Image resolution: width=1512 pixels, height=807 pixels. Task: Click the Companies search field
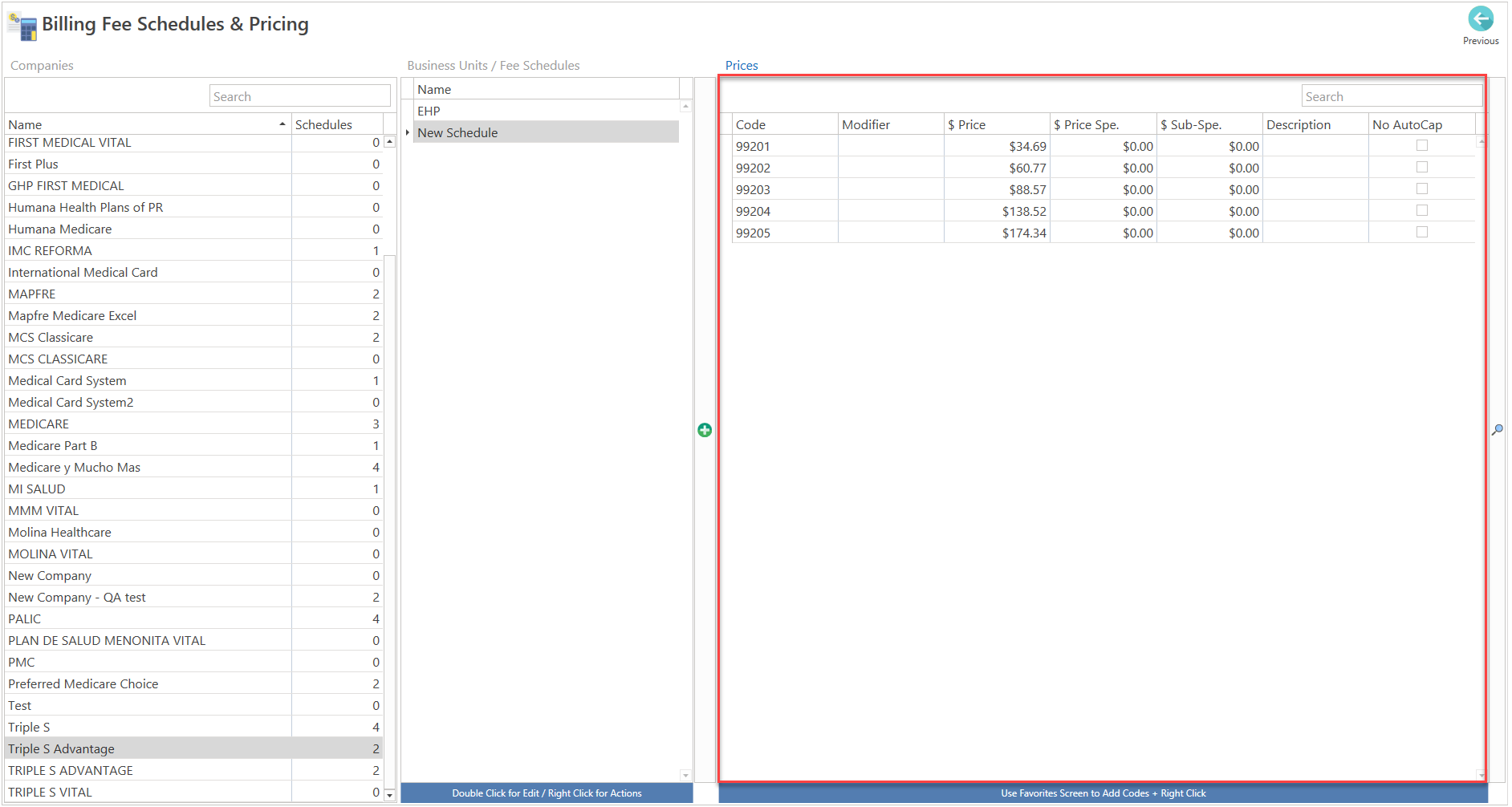click(300, 96)
